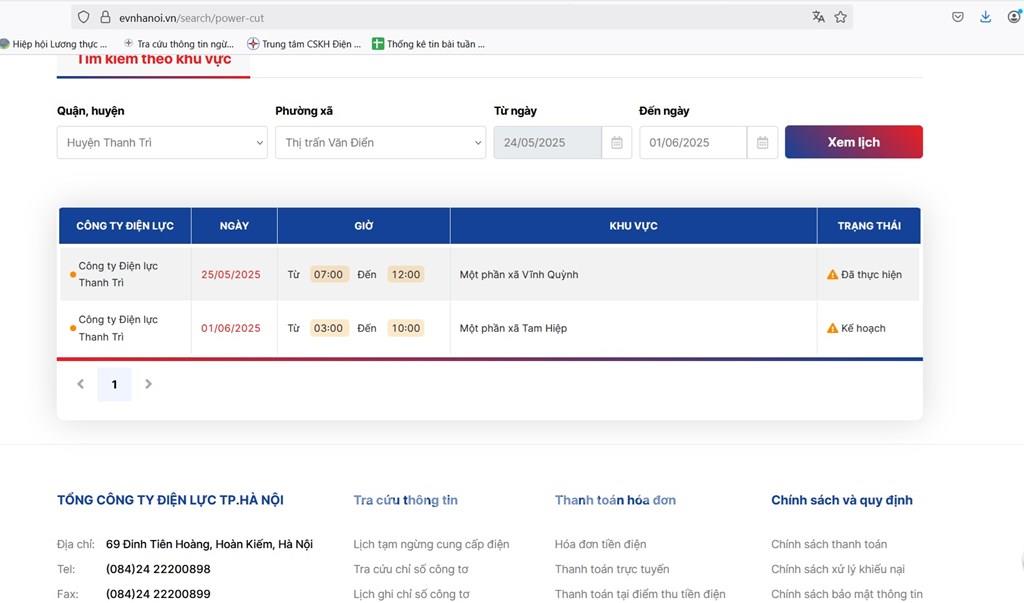Click the KHU VỰC column header
The width and height of the screenshot is (1024, 603).
click(633, 225)
